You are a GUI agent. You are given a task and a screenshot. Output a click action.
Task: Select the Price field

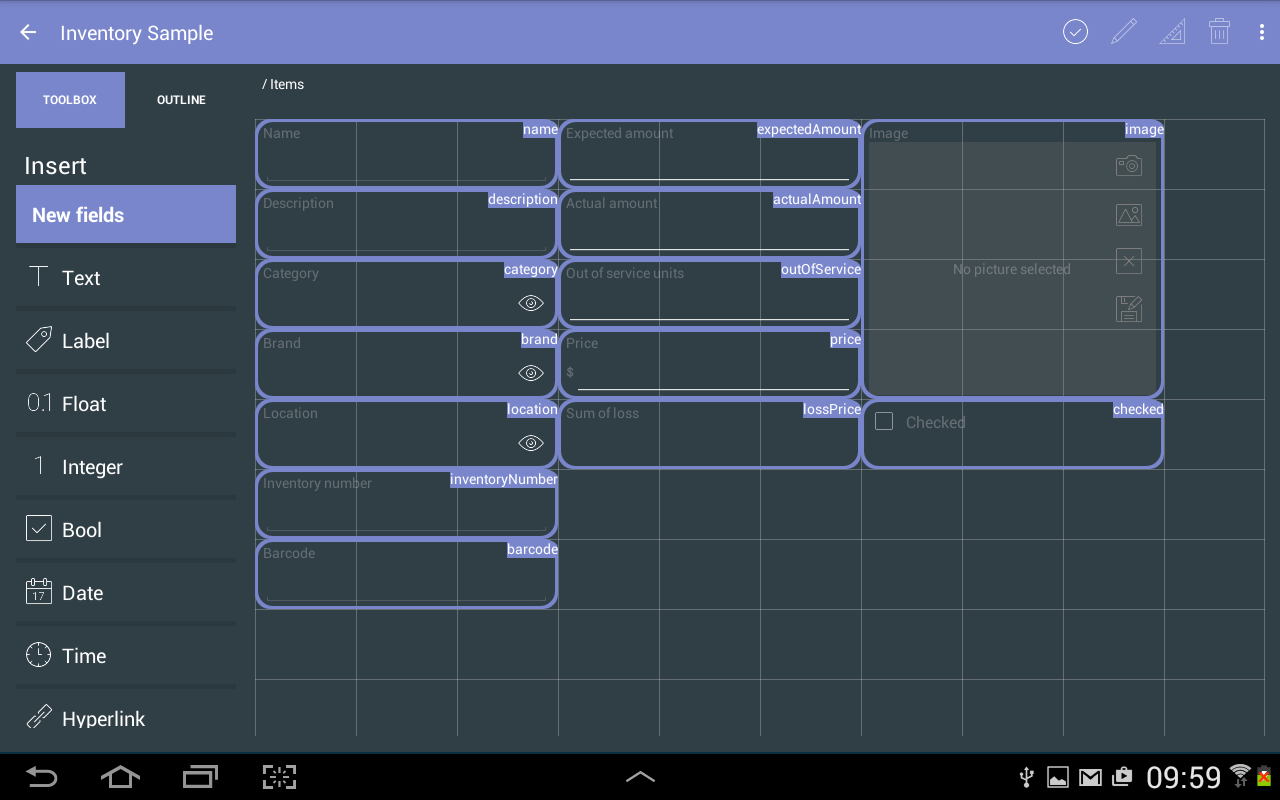pyautogui.click(x=710, y=364)
